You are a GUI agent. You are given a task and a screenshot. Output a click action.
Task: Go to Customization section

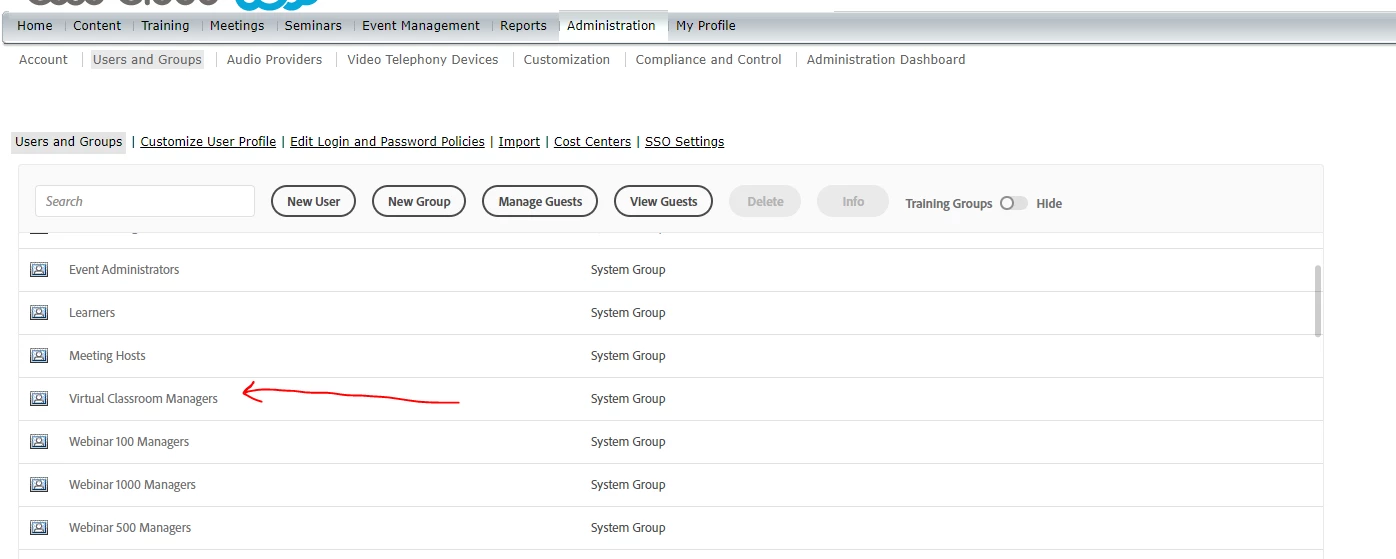pos(567,60)
